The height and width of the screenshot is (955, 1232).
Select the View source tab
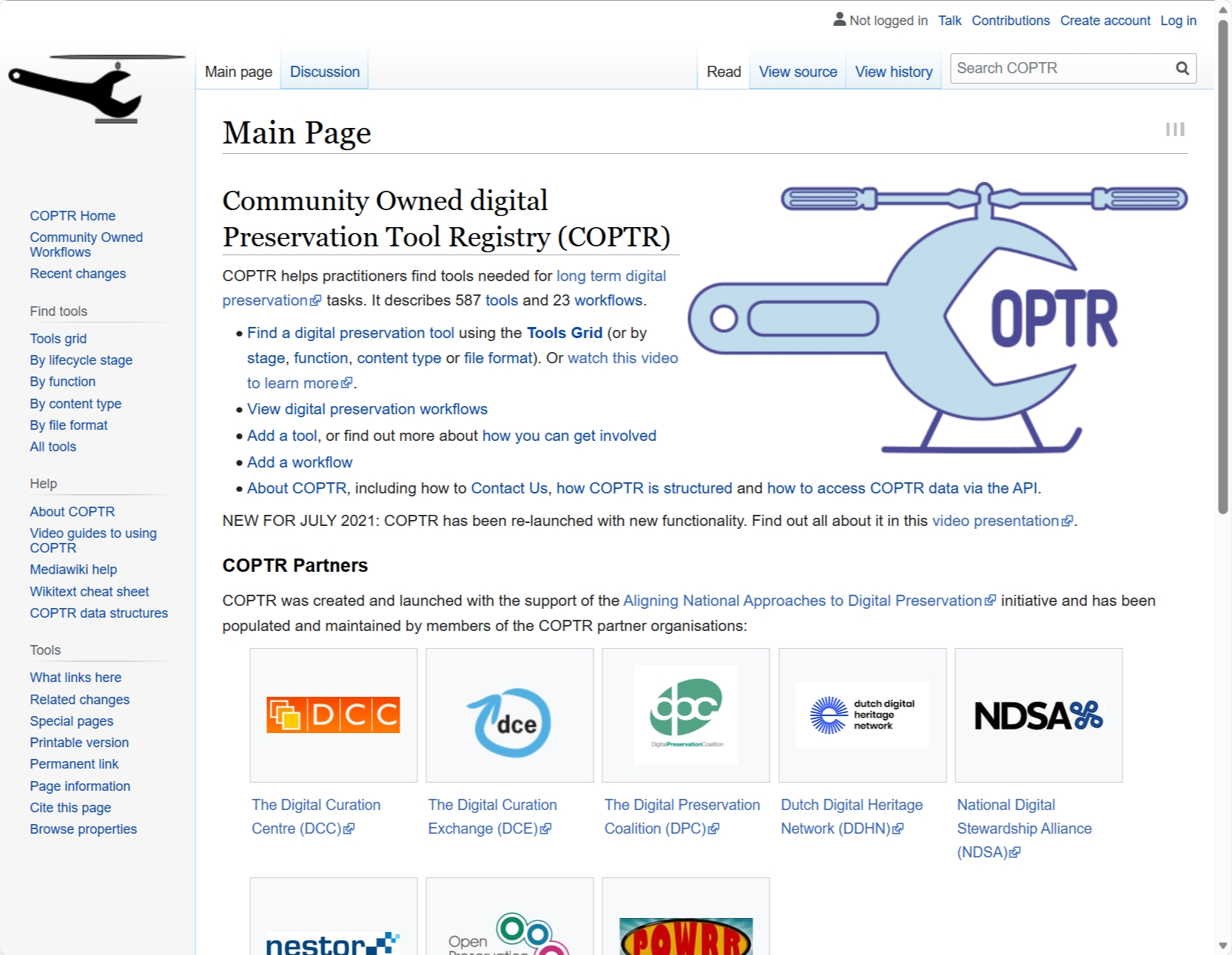[x=798, y=72]
